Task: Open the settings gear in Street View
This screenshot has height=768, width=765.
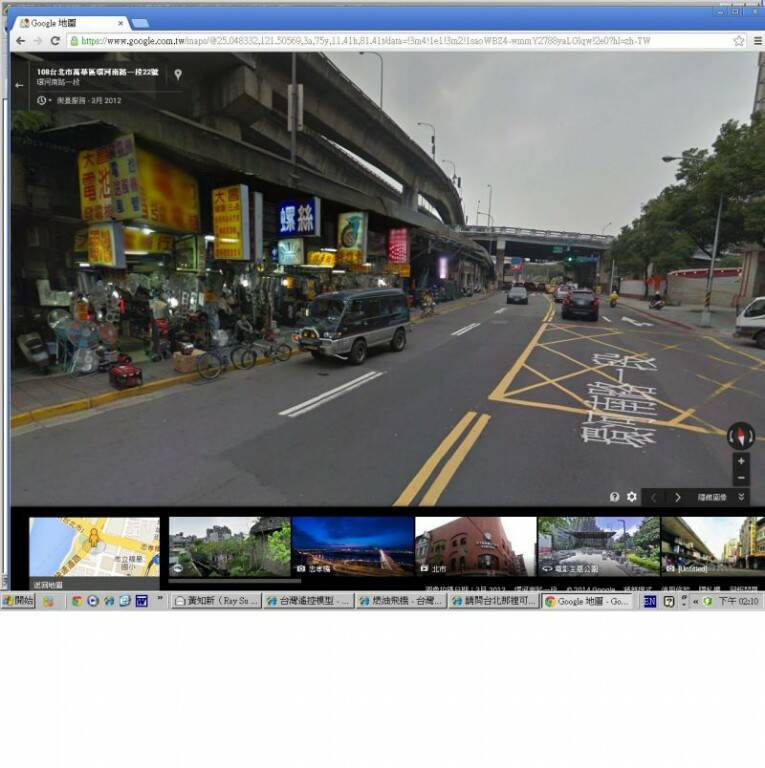Action: pos(631,497)
